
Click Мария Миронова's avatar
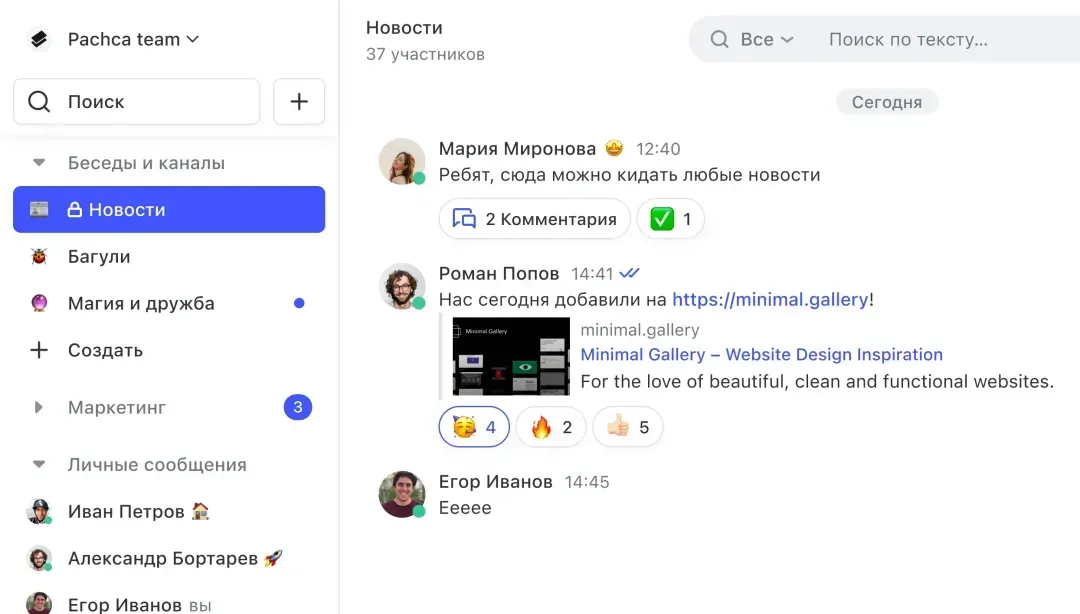click(x=402, y=161)
